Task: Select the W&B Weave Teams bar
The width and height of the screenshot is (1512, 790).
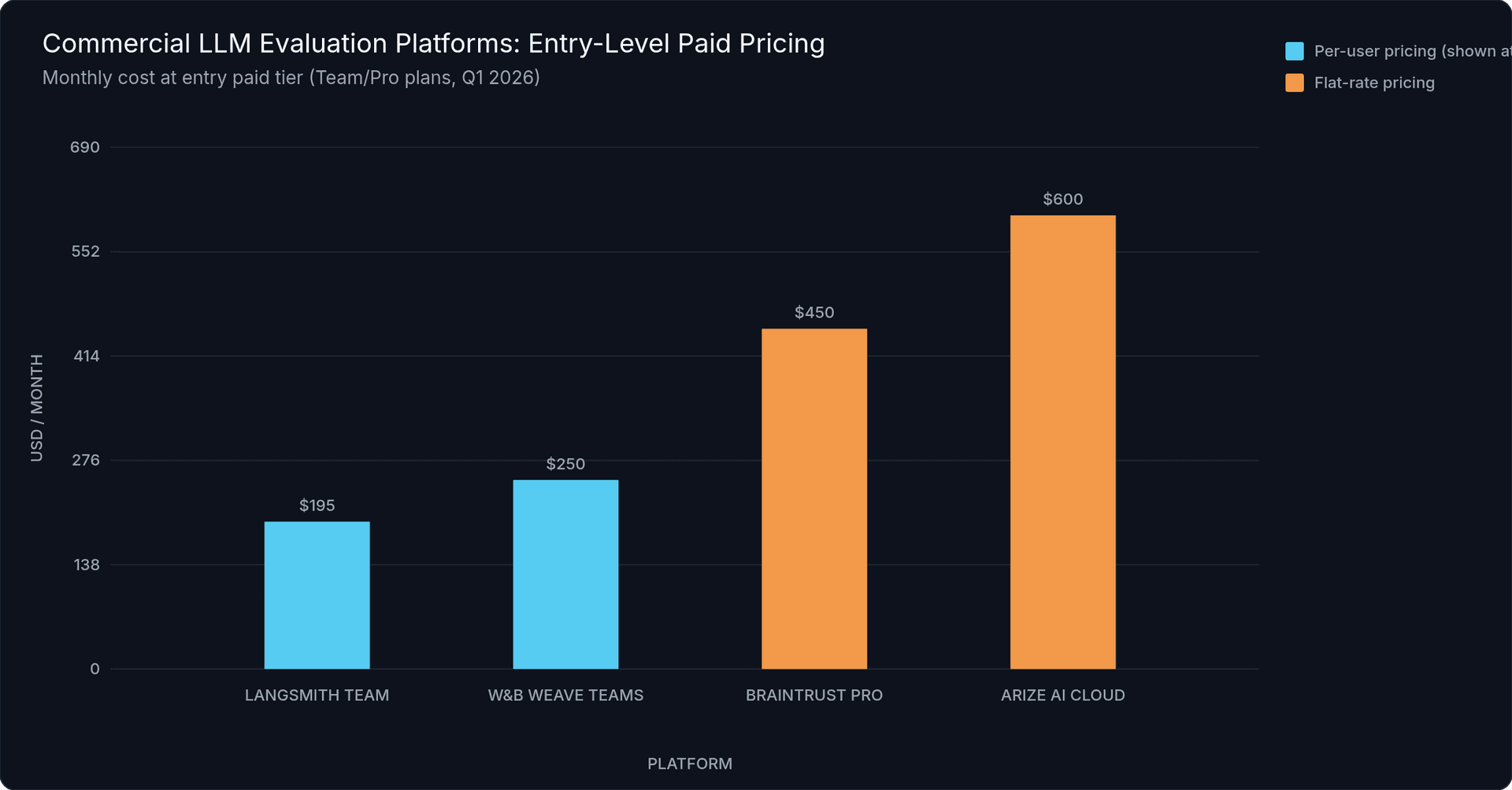Action: tap(565, 575)
